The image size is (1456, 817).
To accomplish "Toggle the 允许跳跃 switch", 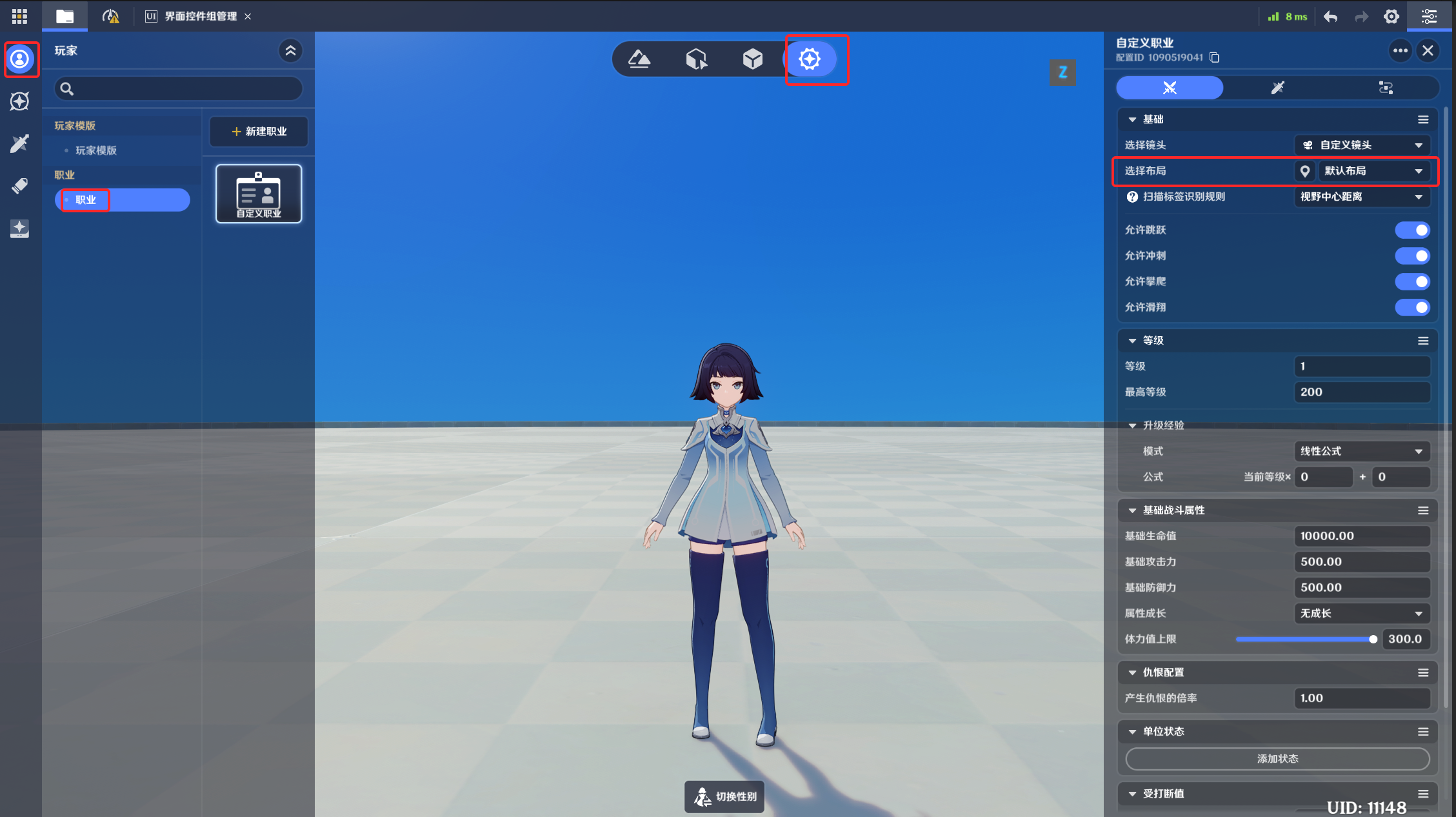I will point(1412,230).
